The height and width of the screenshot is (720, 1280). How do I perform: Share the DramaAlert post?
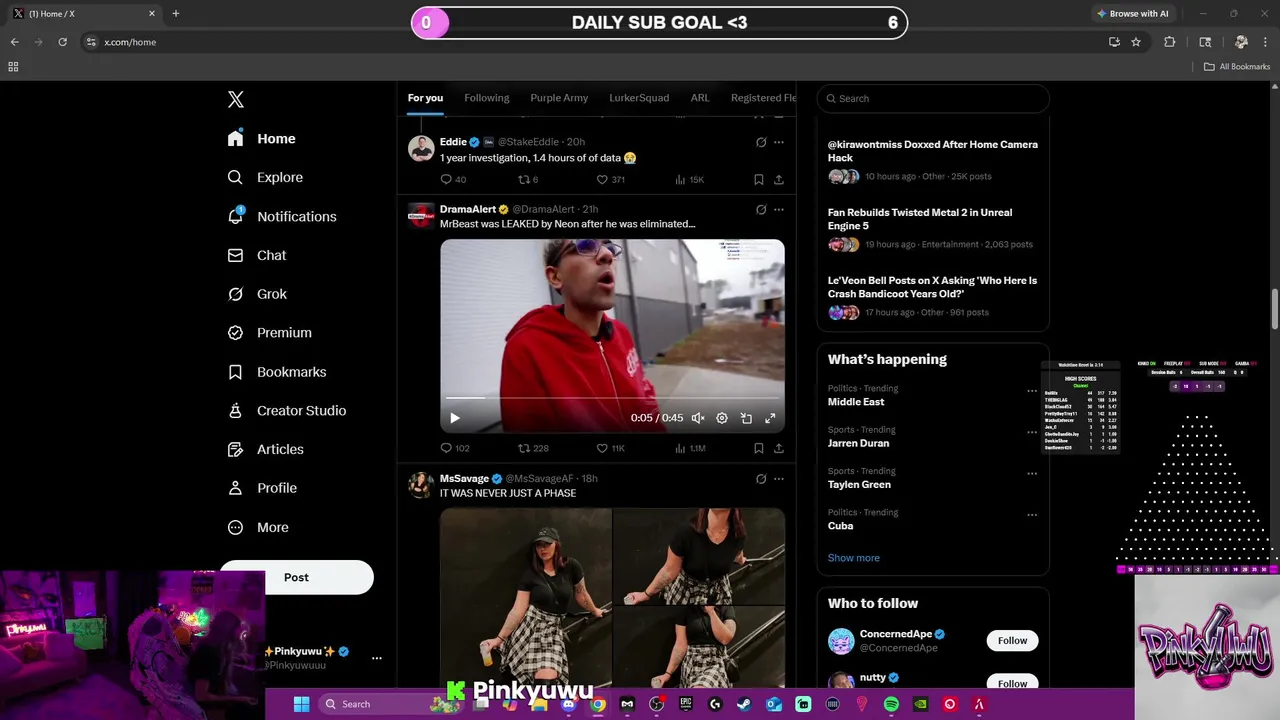coord(778,448)
